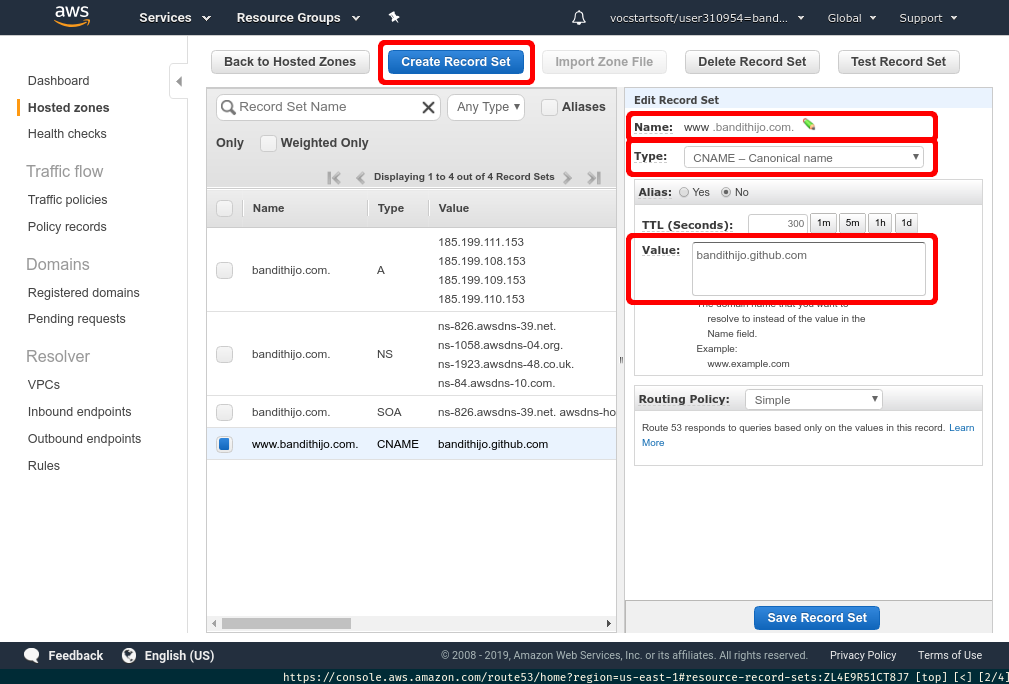Open Health checks in the sidebar
Image resolution: width=1009 pixels, height=684 pixels.
tap(67, 134)
